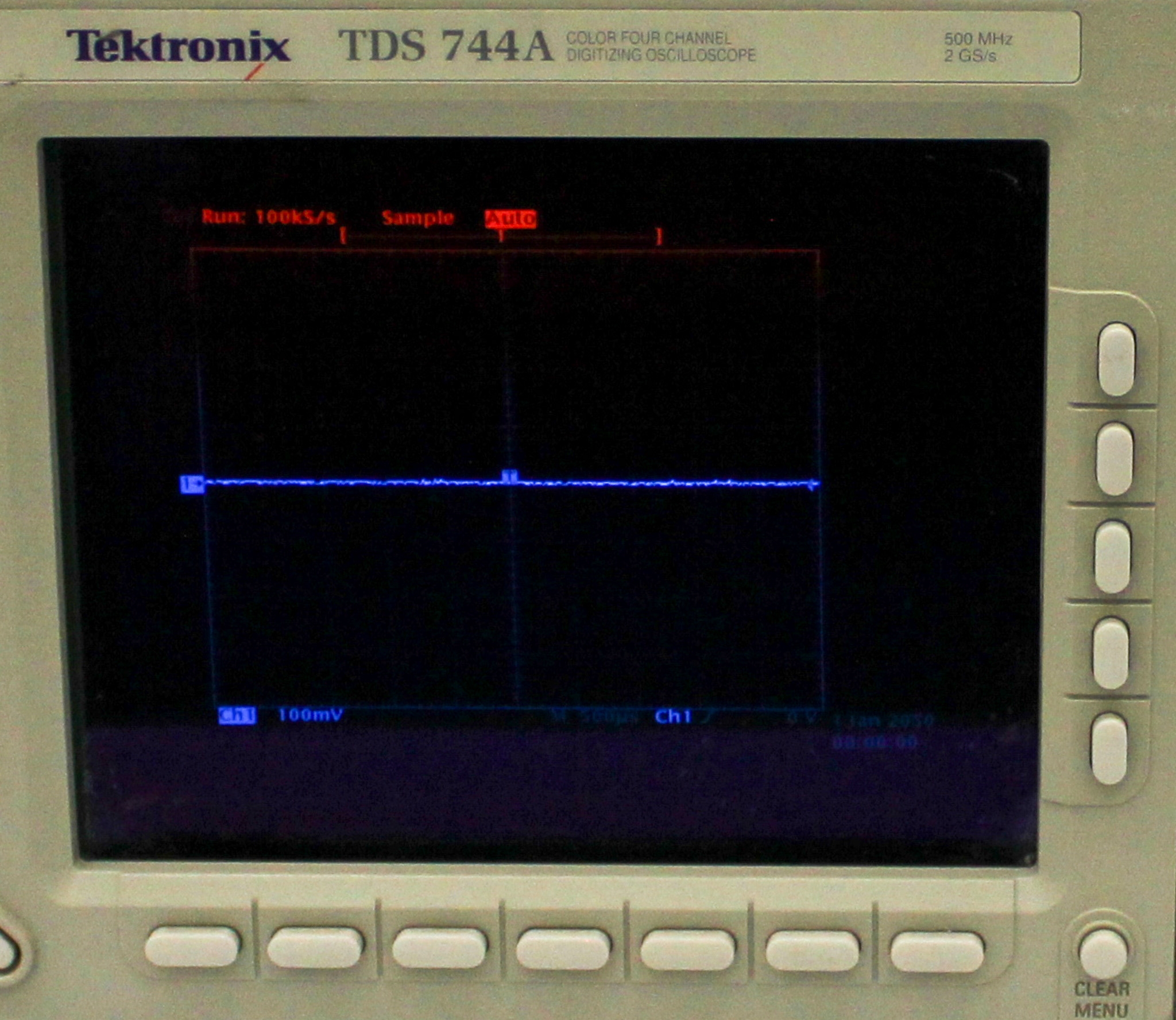Screen dimensions: 1176x1020
Task: Push the third bottom bezel button from left
Action: point(440,949)
